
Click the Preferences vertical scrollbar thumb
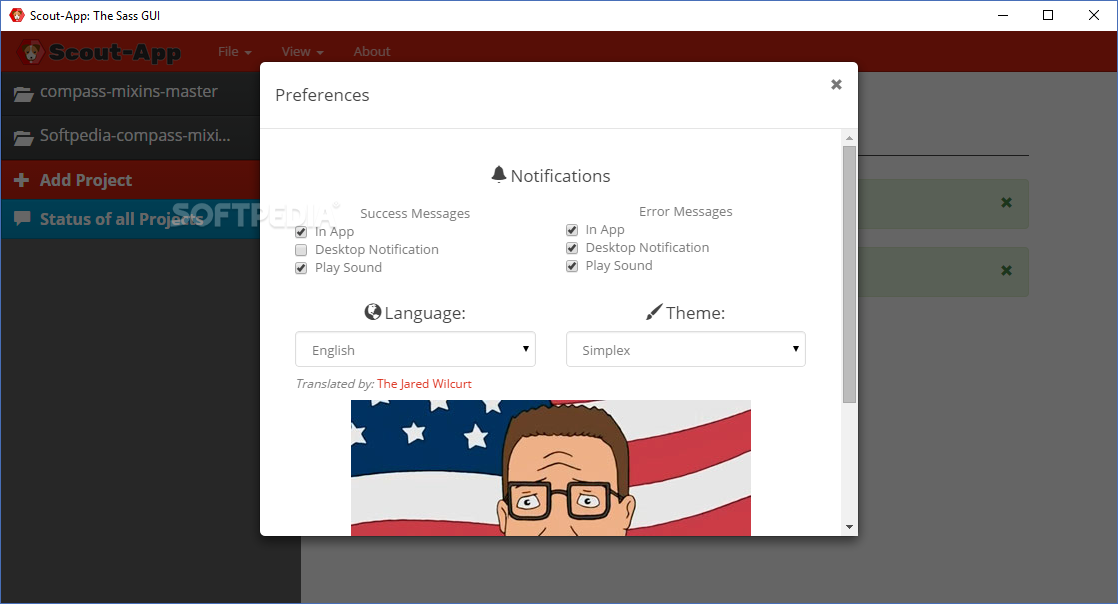click(849, 275)
